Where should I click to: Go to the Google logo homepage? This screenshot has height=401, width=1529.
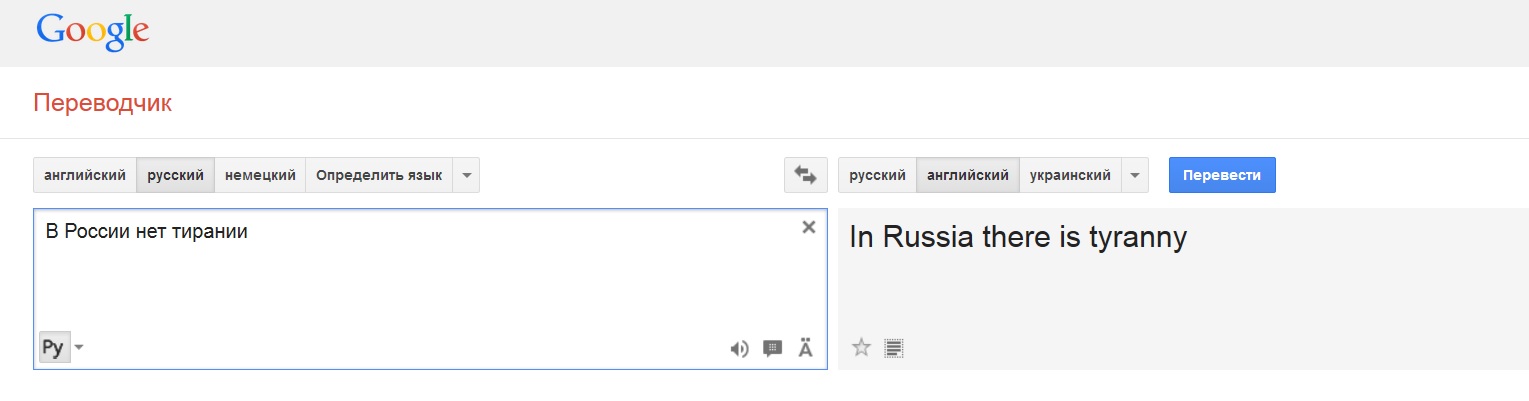(92, 32)
